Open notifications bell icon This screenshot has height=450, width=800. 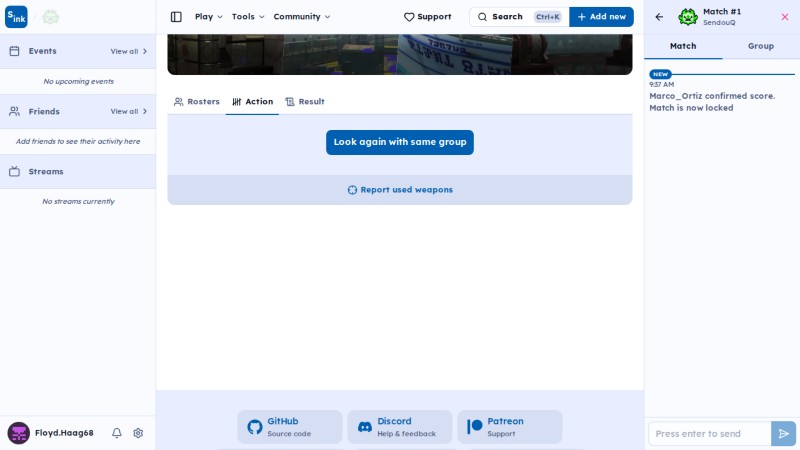coord(117,433)
